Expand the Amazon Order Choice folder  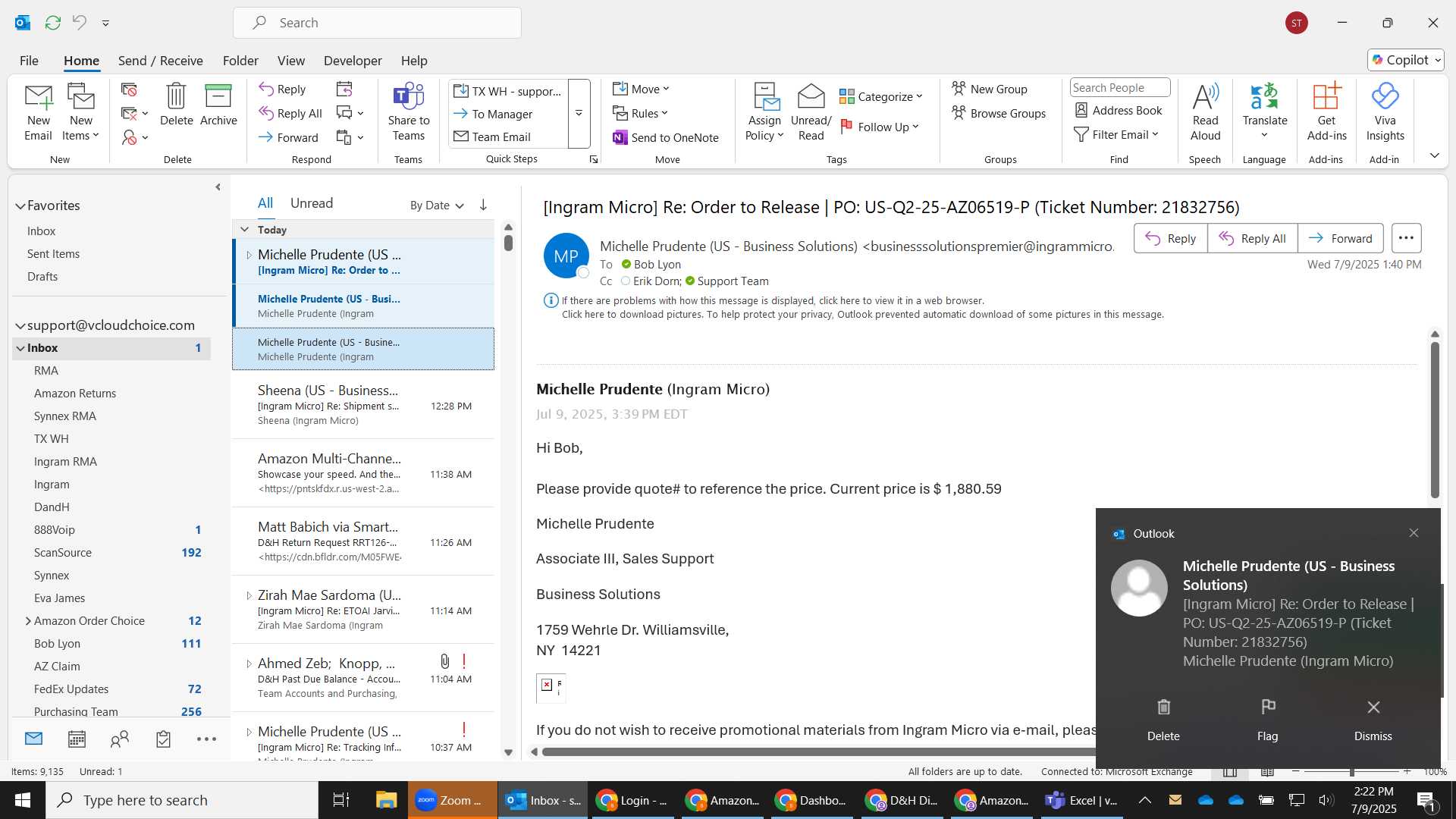click(x=28, y=621)
